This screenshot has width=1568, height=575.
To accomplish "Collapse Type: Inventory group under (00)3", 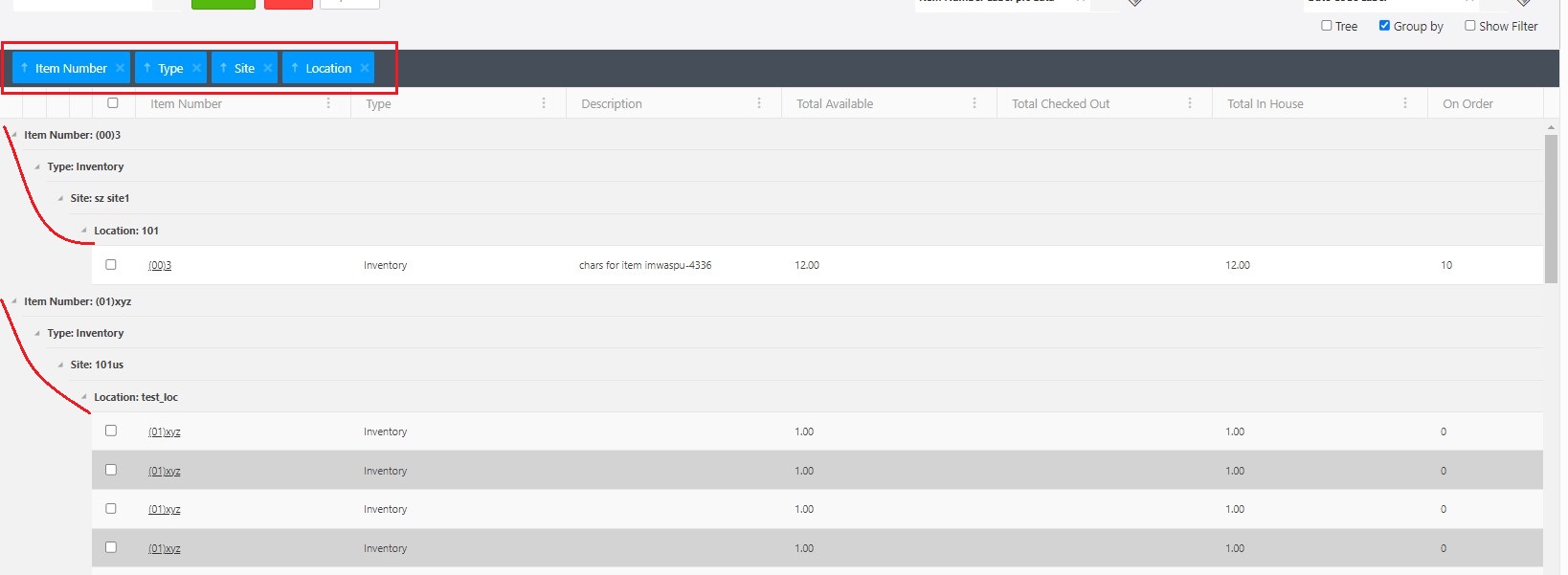I will [x=37, y=166].
